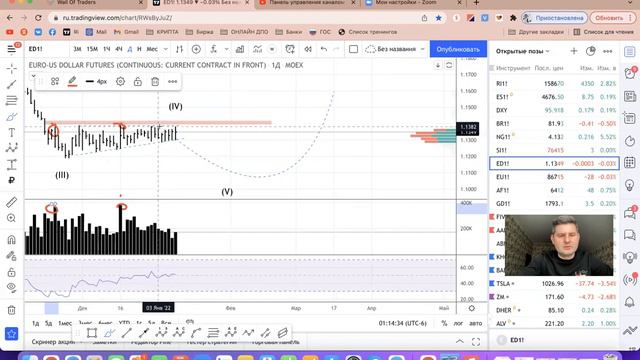This screenshot has width=640, height=360.
Task: Delete the selected drawing via floating toolbar trash
Action: [x=155, y=82]
